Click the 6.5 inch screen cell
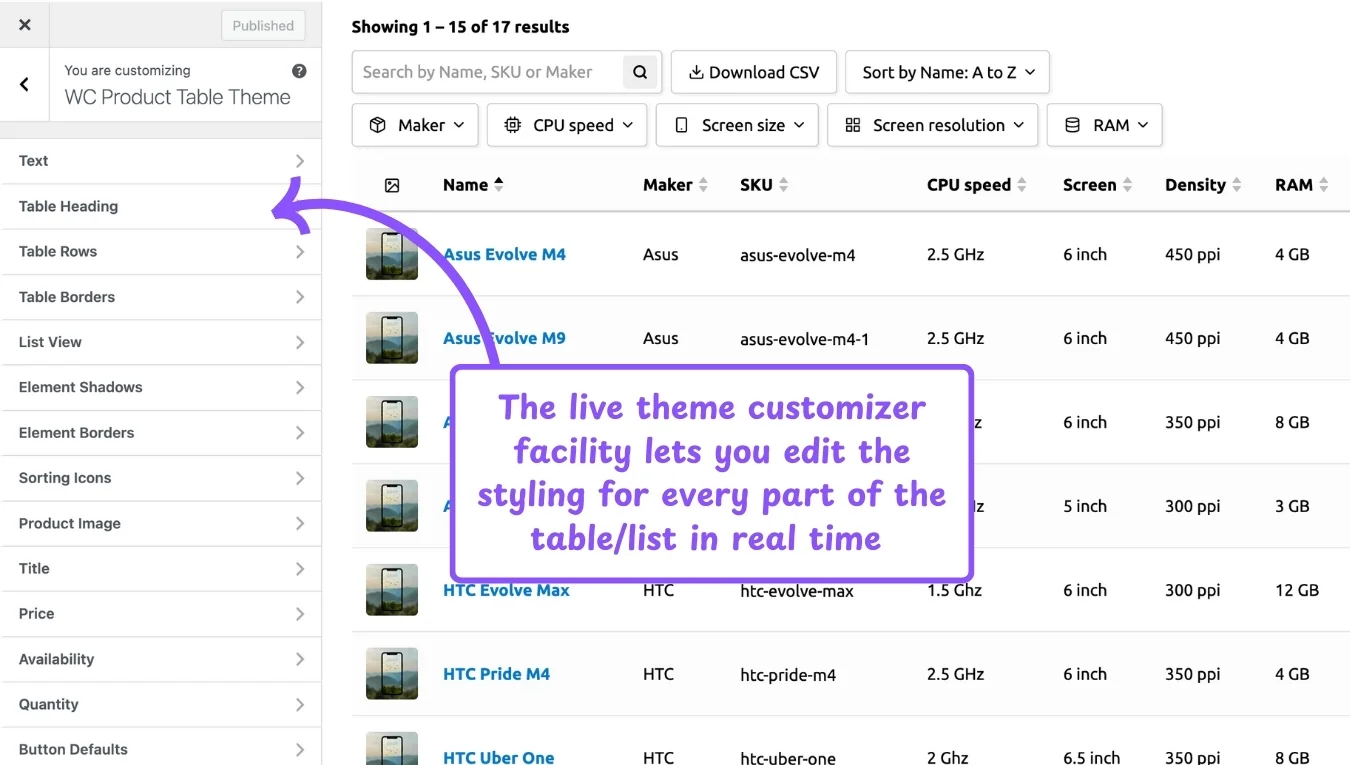 [1091, 757]
